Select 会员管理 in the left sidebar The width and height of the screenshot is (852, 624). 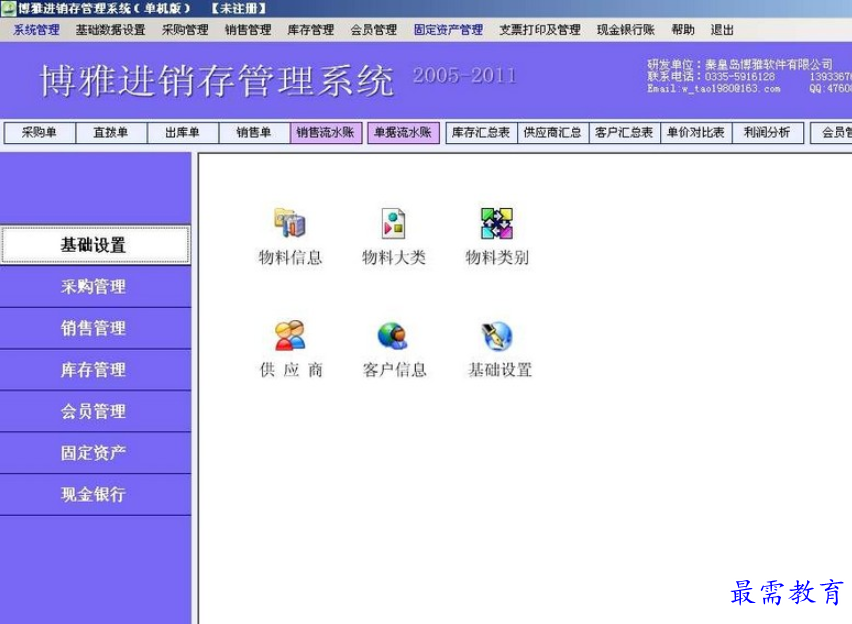95,411
